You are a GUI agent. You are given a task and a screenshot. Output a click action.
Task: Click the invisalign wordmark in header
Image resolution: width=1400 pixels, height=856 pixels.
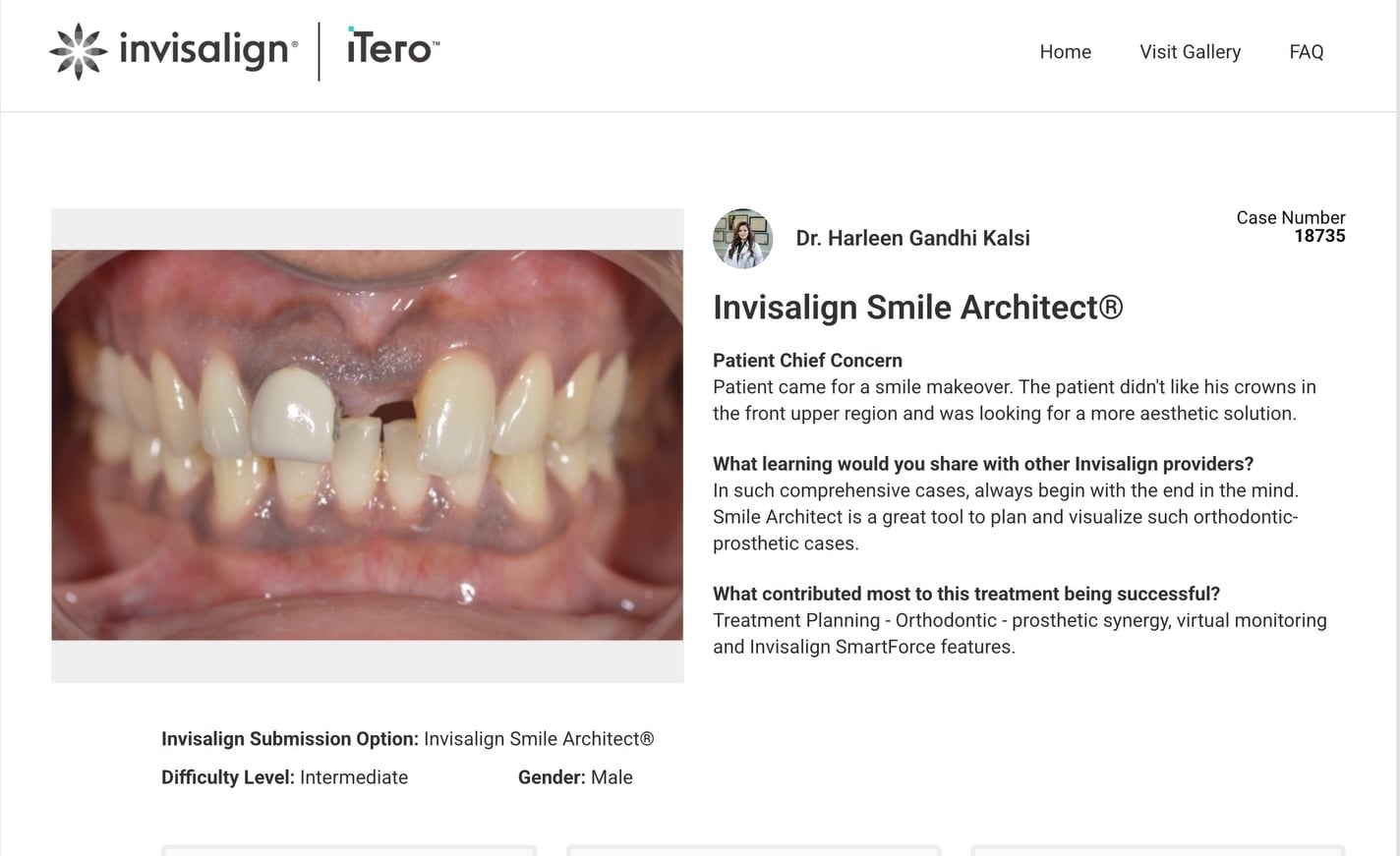(x=207, y=49)
